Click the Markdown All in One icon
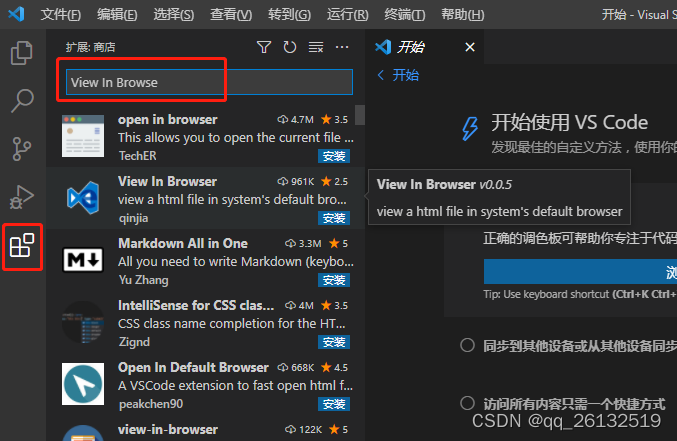The height and width of the screenshot is (441, 677). [83, 260]
